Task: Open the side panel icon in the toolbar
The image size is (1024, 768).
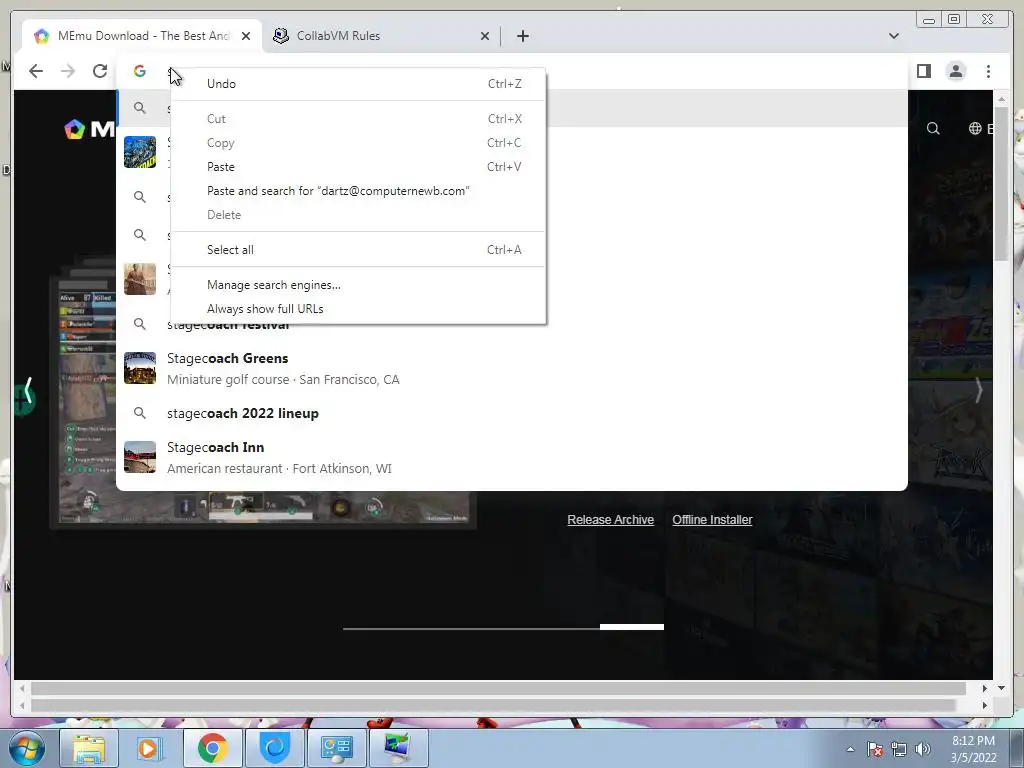Action: point(923,71)
